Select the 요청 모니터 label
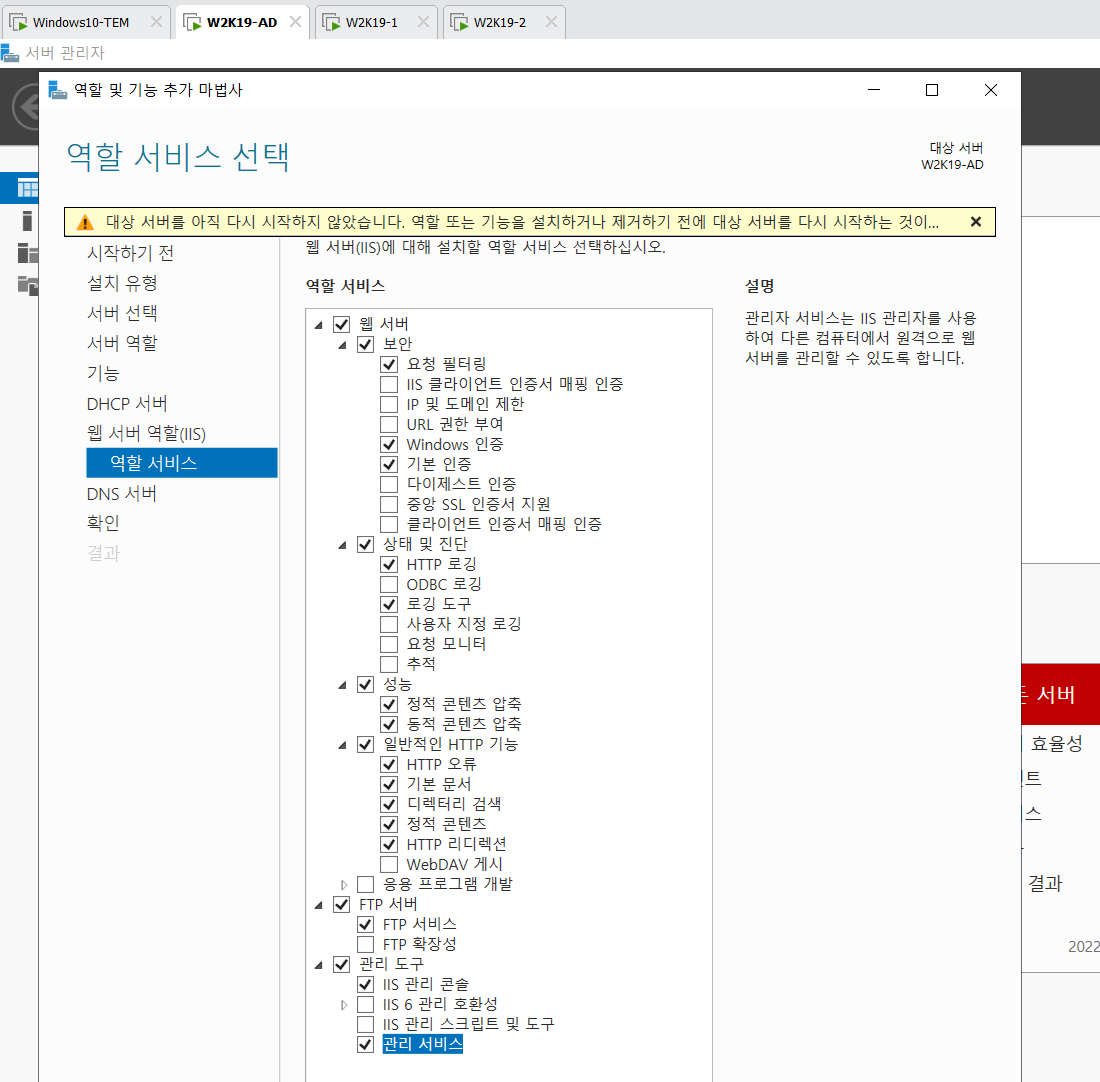This screenshot has width=1100, height=1082. point(446,644)
